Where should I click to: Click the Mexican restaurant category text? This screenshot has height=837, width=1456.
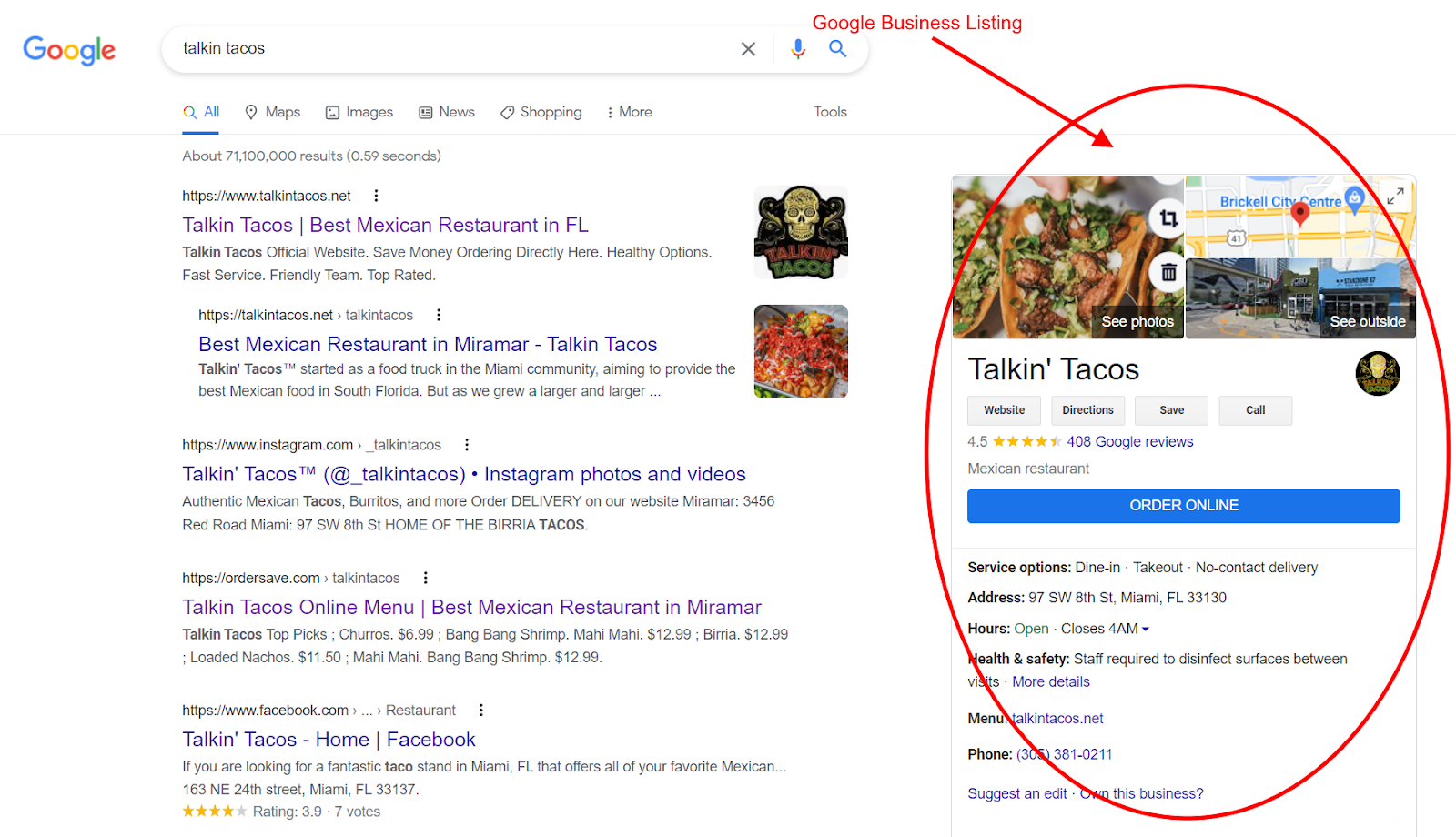coord(1028,469)
